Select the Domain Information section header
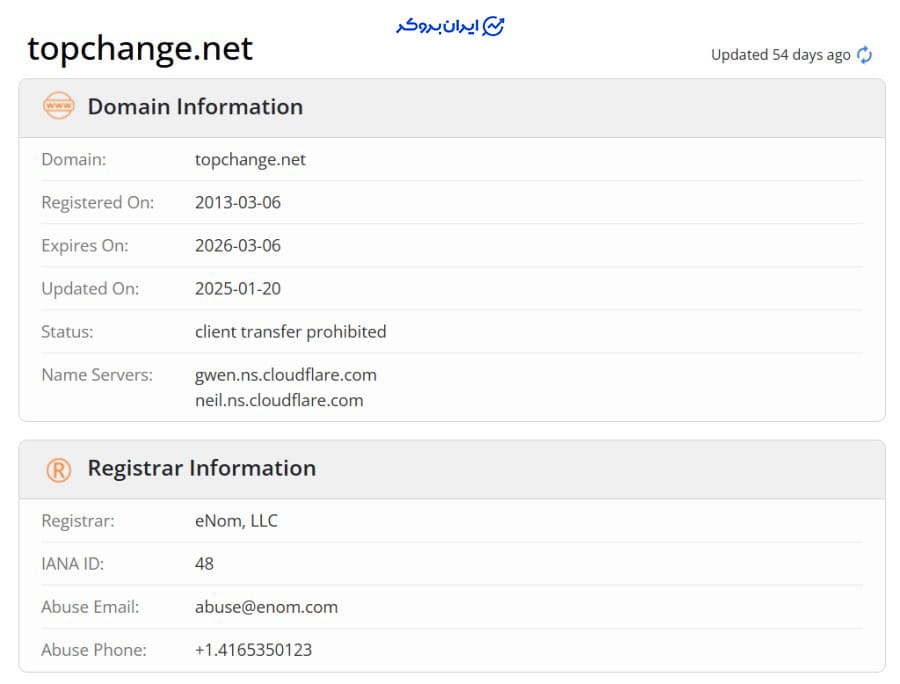This screenshot has width=900, height=684. (195, 107)
